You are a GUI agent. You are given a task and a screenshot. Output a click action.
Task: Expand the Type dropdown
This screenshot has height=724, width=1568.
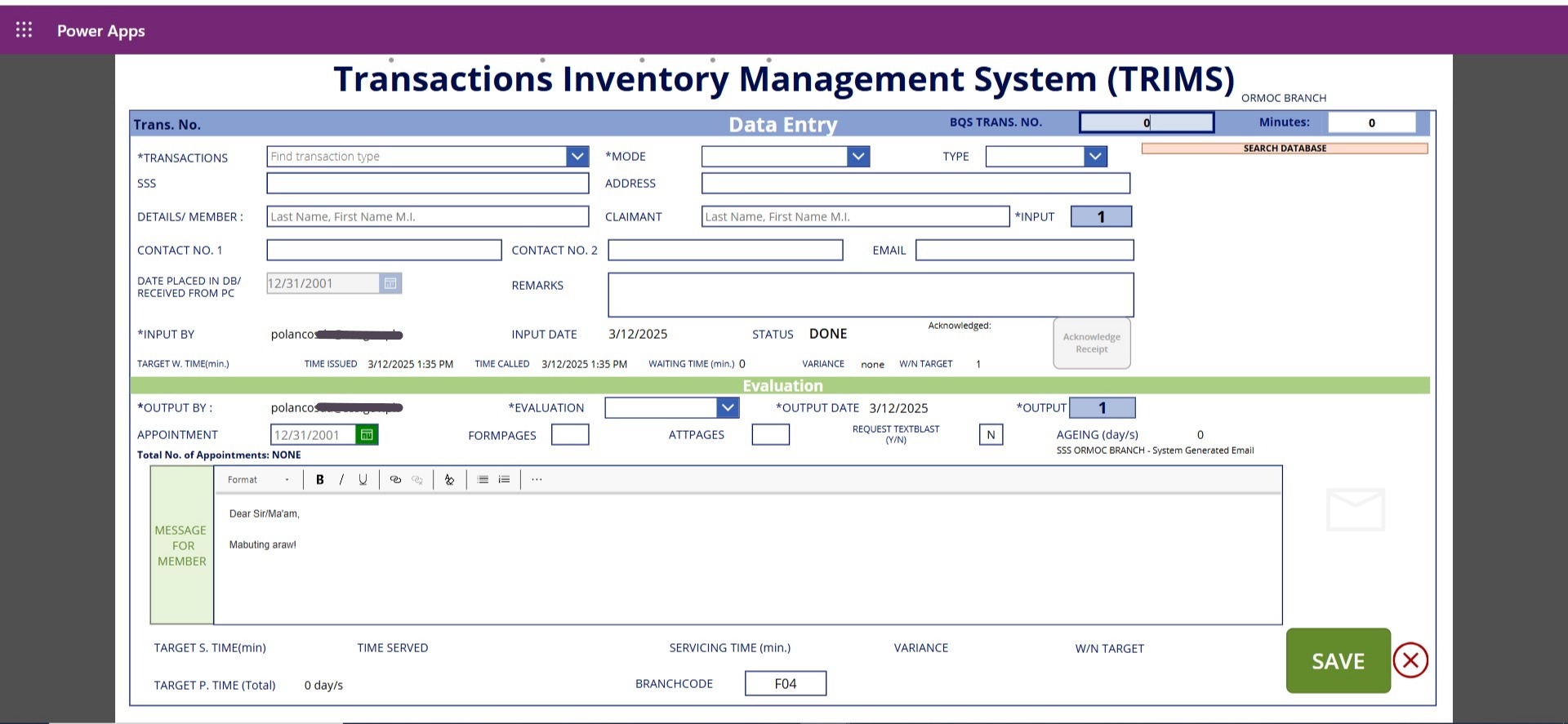pos(1095,157)
